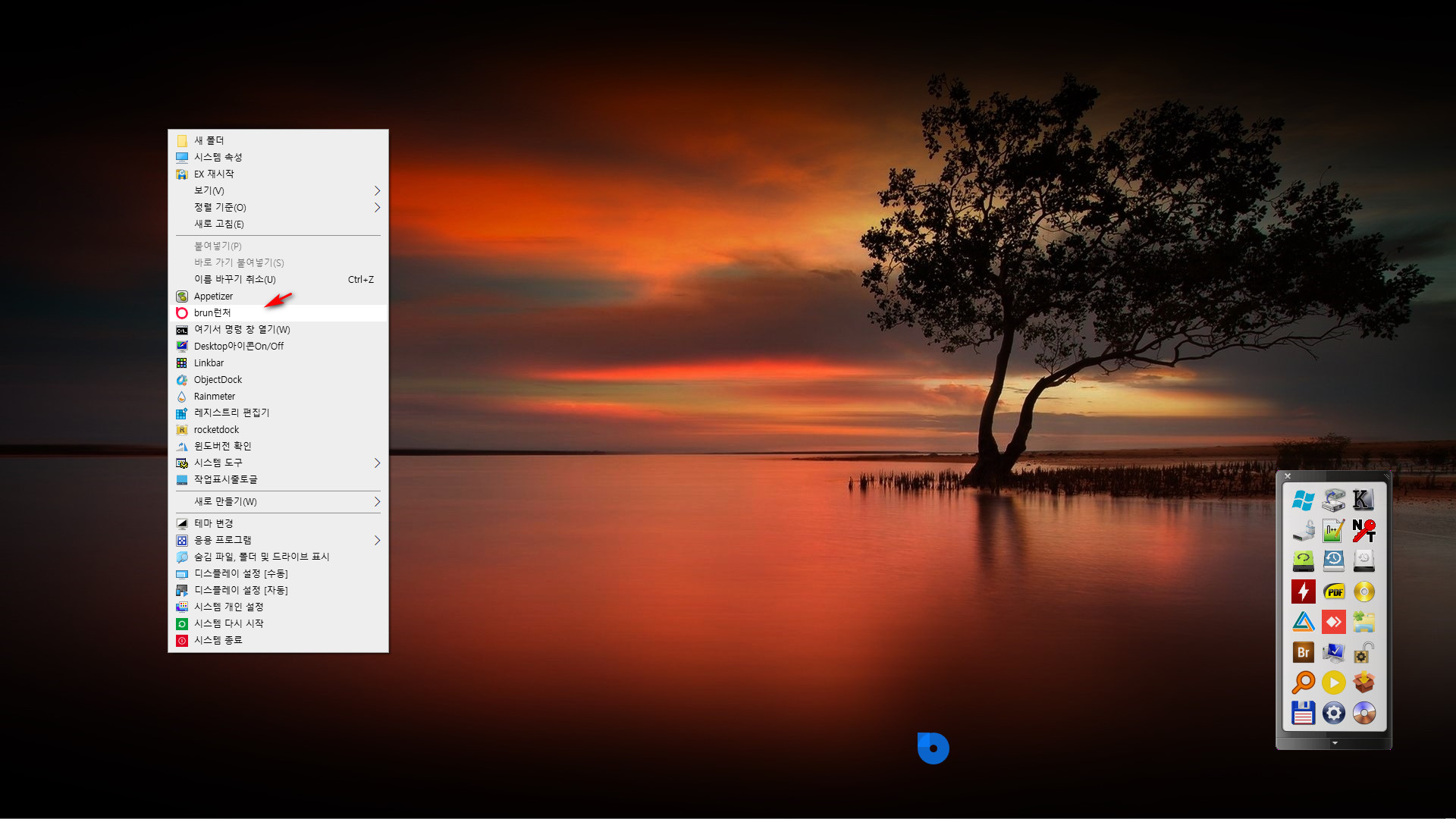The height and width of the screenshot is (819, 1456).
Task: Open the box with download arrow icon
Action: [x=1363, y=682]
